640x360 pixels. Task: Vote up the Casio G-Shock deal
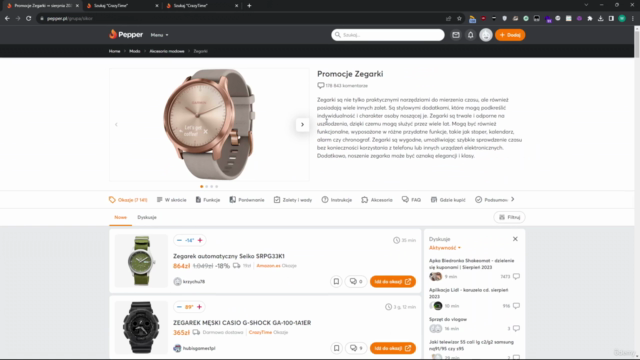200,307
